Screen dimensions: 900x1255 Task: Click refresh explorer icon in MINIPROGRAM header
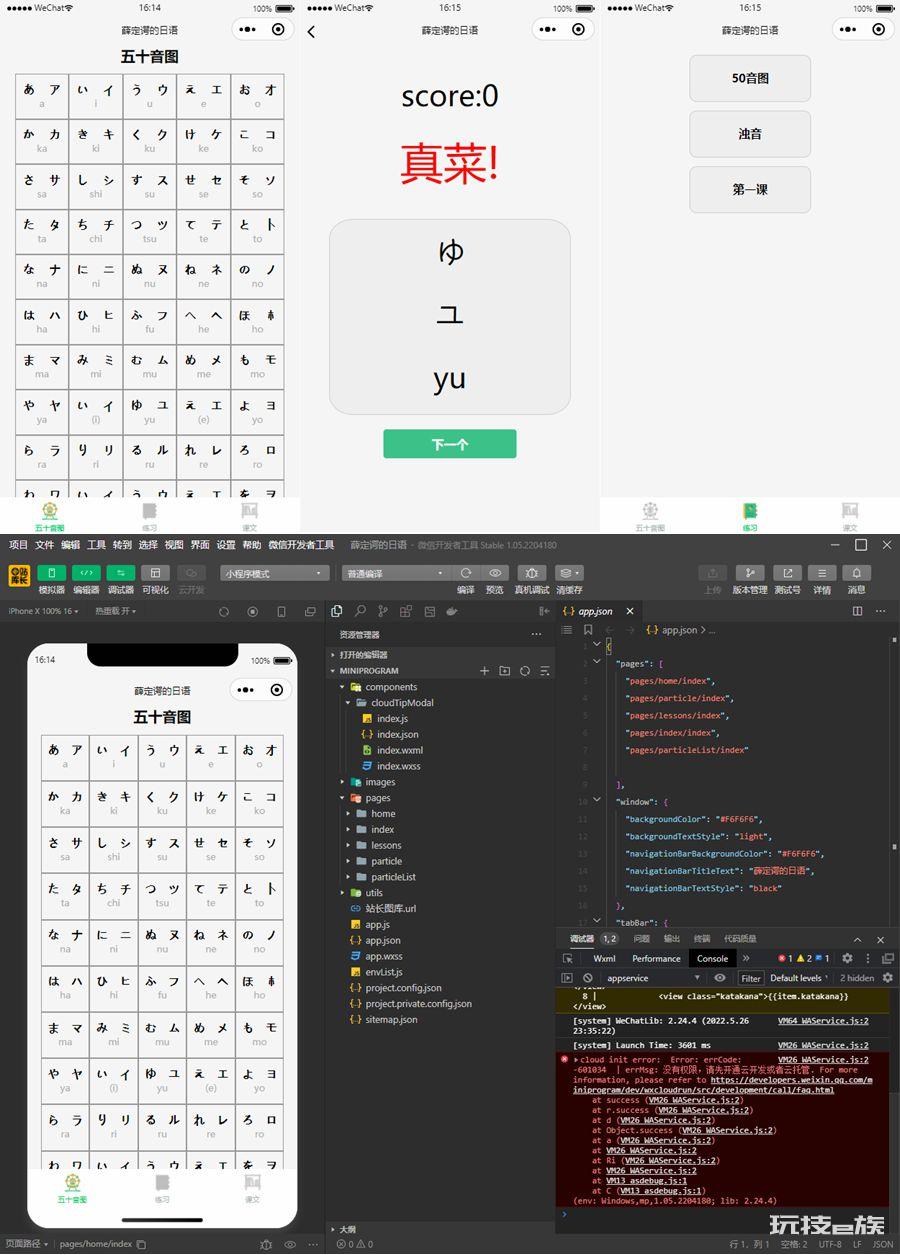coord(525,671)
